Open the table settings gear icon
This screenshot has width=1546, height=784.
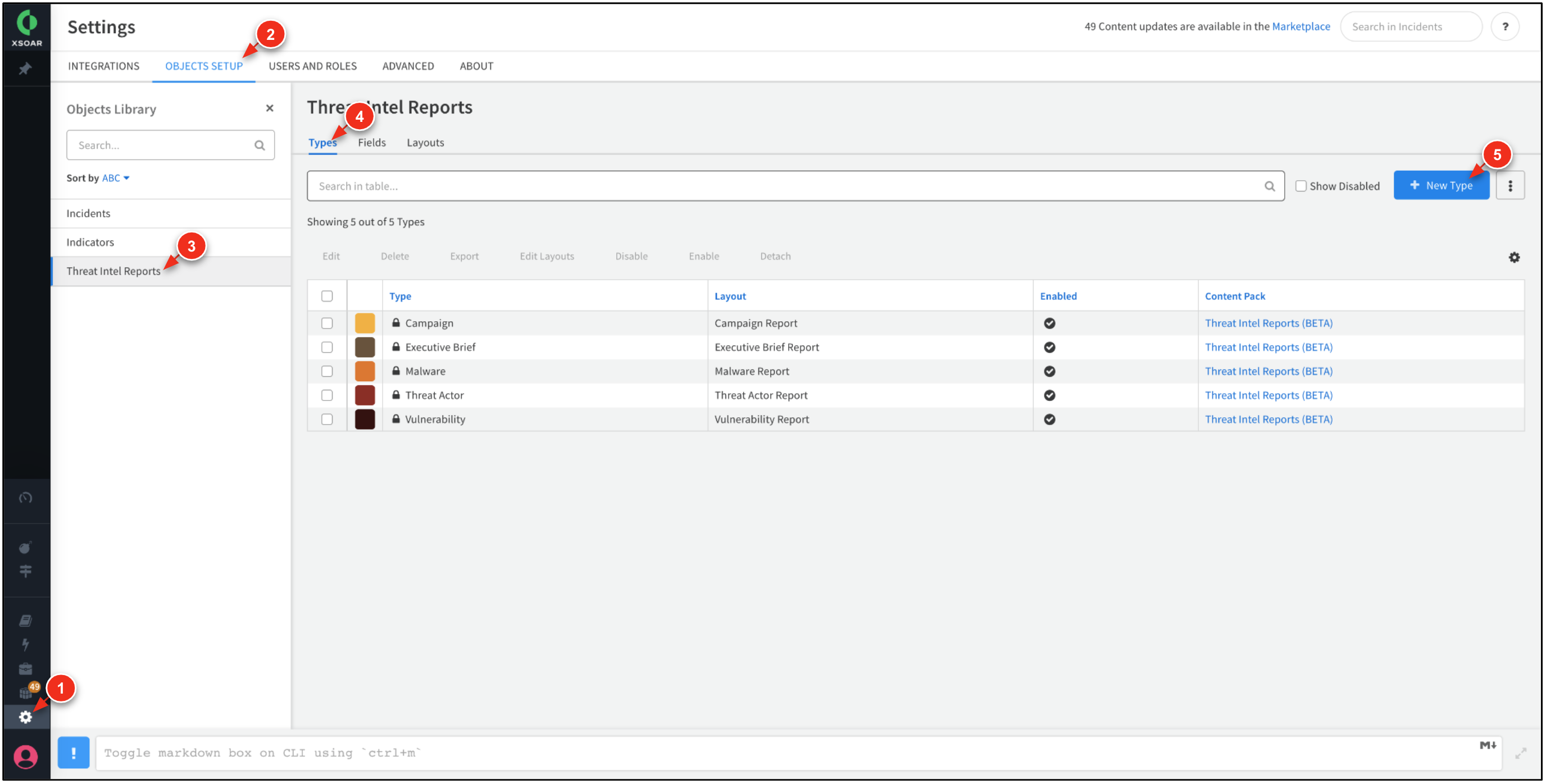coord(1514,257)
